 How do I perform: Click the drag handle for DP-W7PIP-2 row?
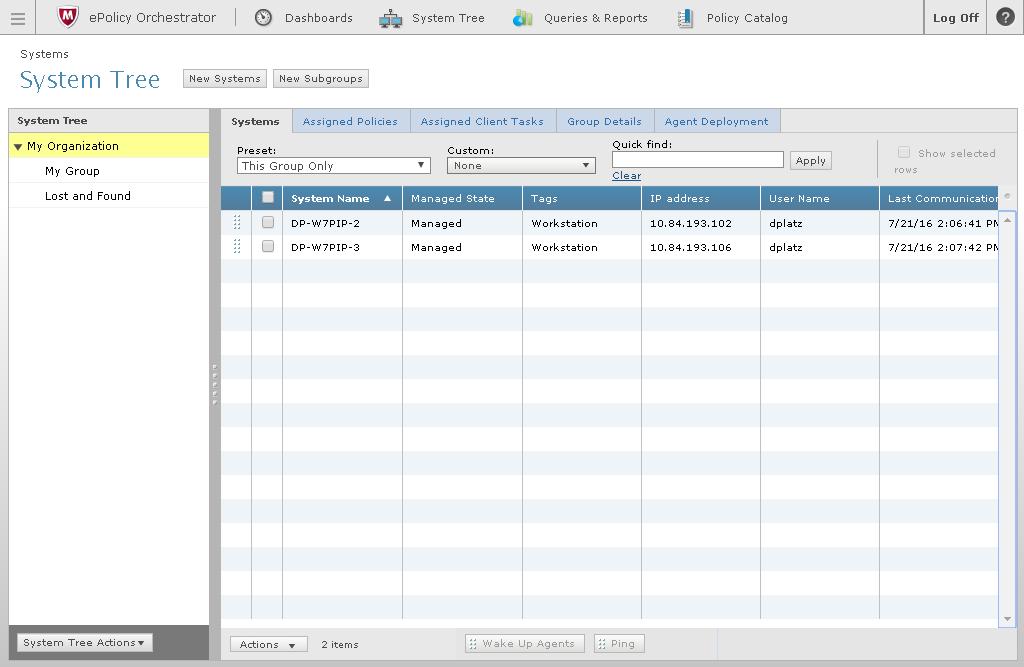click(x=237, y=222)
